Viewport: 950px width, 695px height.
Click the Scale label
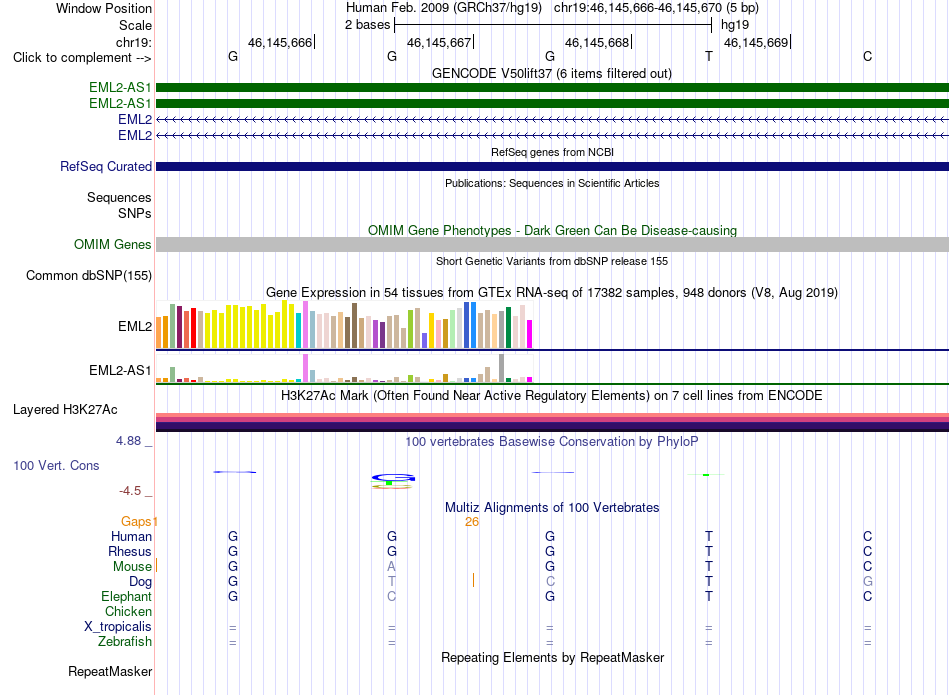[135, 25]
